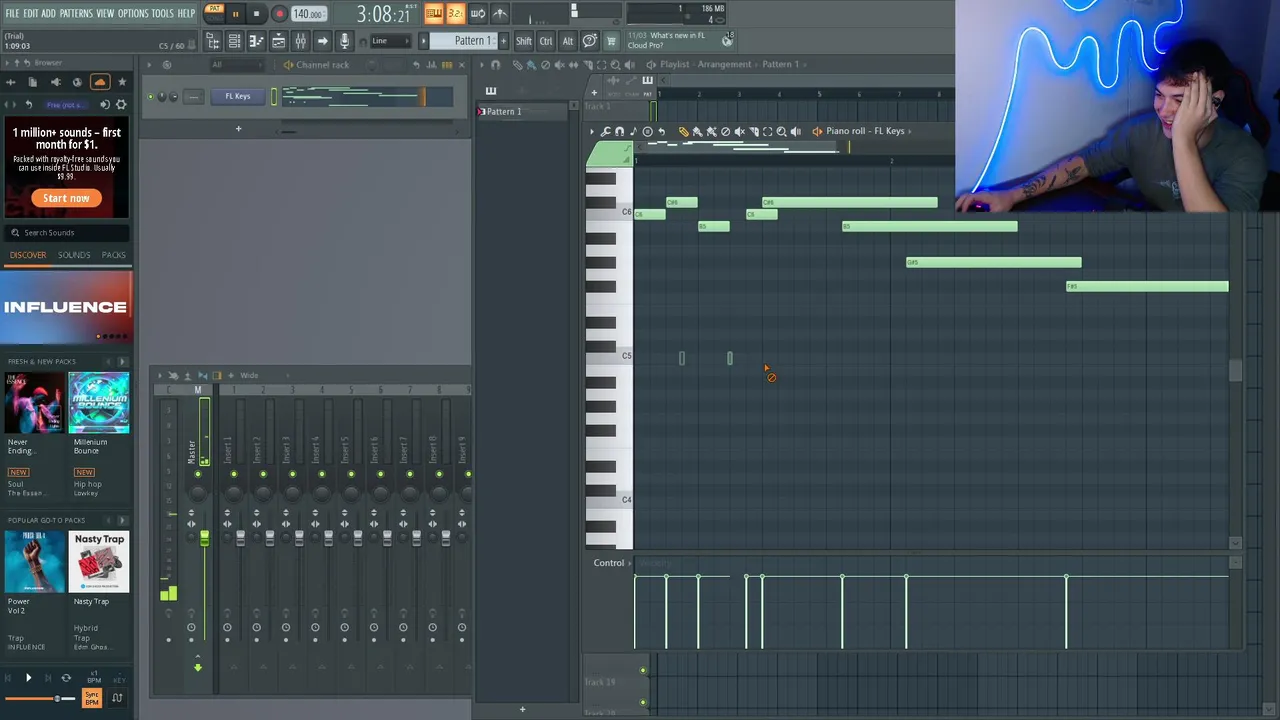Image resolution: width=1280 pixels, height=720 pixels.
Task: Switch to SOUNDS tab
Action: click(x=74, y=255)
